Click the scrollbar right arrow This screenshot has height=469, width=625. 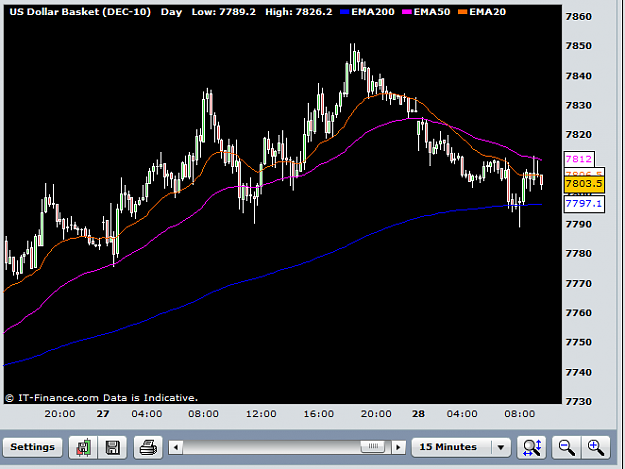(x=398, y=447)
